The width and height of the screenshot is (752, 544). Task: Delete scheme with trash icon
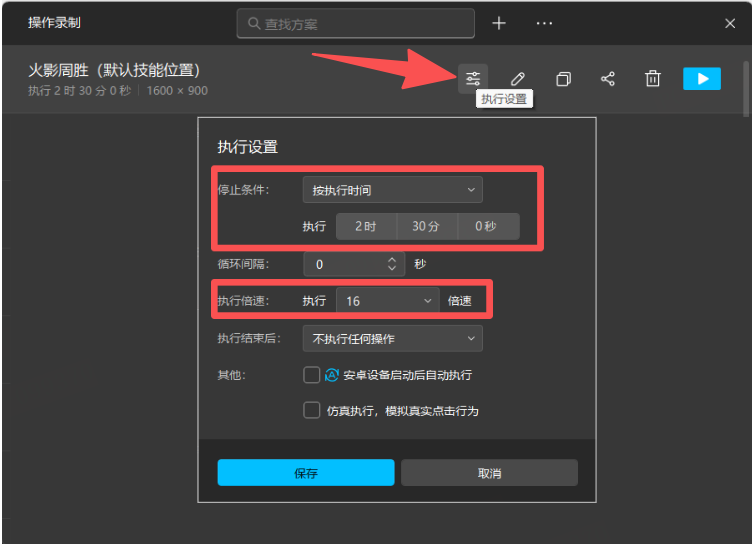653,78
